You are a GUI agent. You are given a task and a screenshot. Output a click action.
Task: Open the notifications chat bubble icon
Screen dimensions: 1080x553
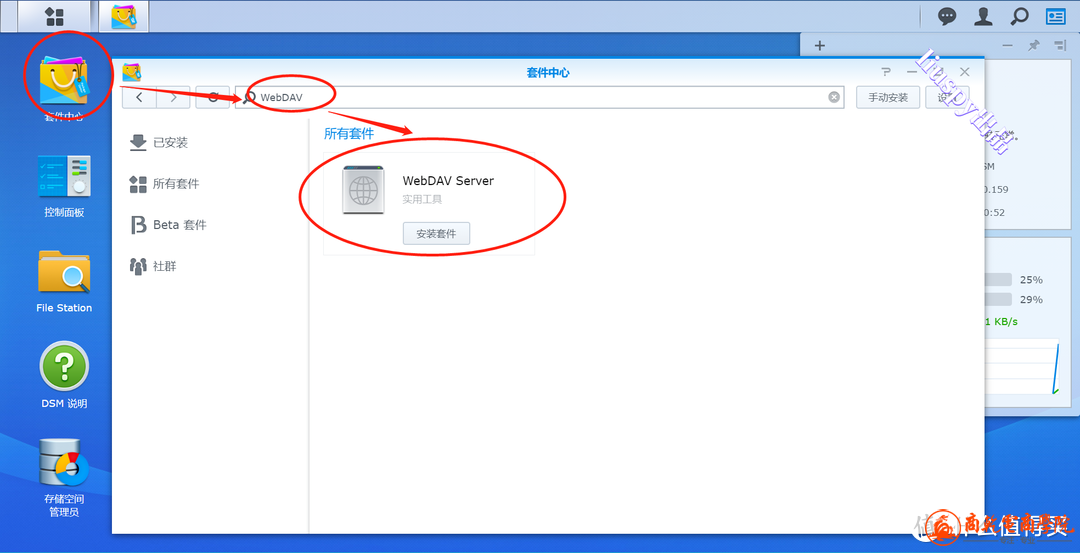pyautogui.click(x=947, y=17)
